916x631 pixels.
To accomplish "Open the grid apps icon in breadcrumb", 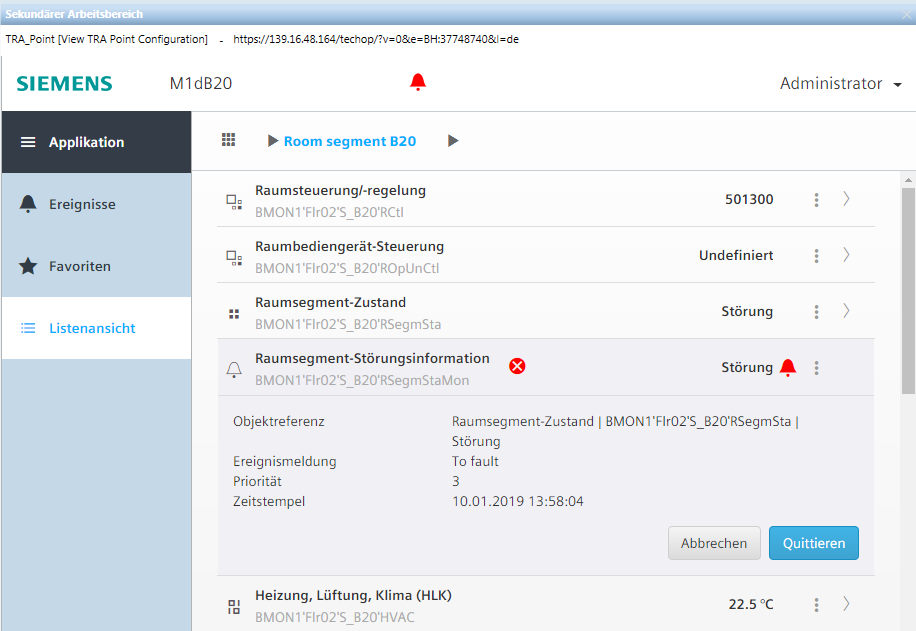I will point(228,141).
